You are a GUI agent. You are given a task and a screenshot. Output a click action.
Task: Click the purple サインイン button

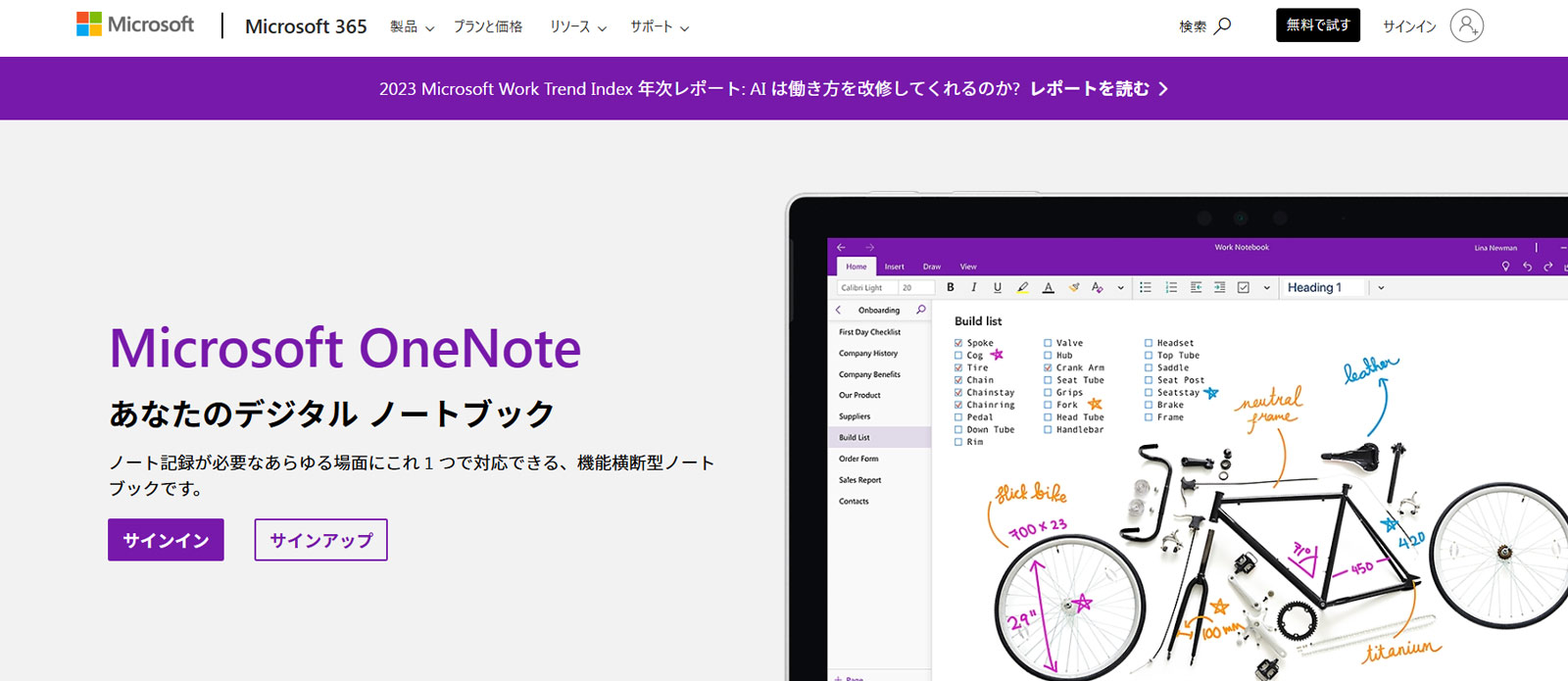coord(166,540)
